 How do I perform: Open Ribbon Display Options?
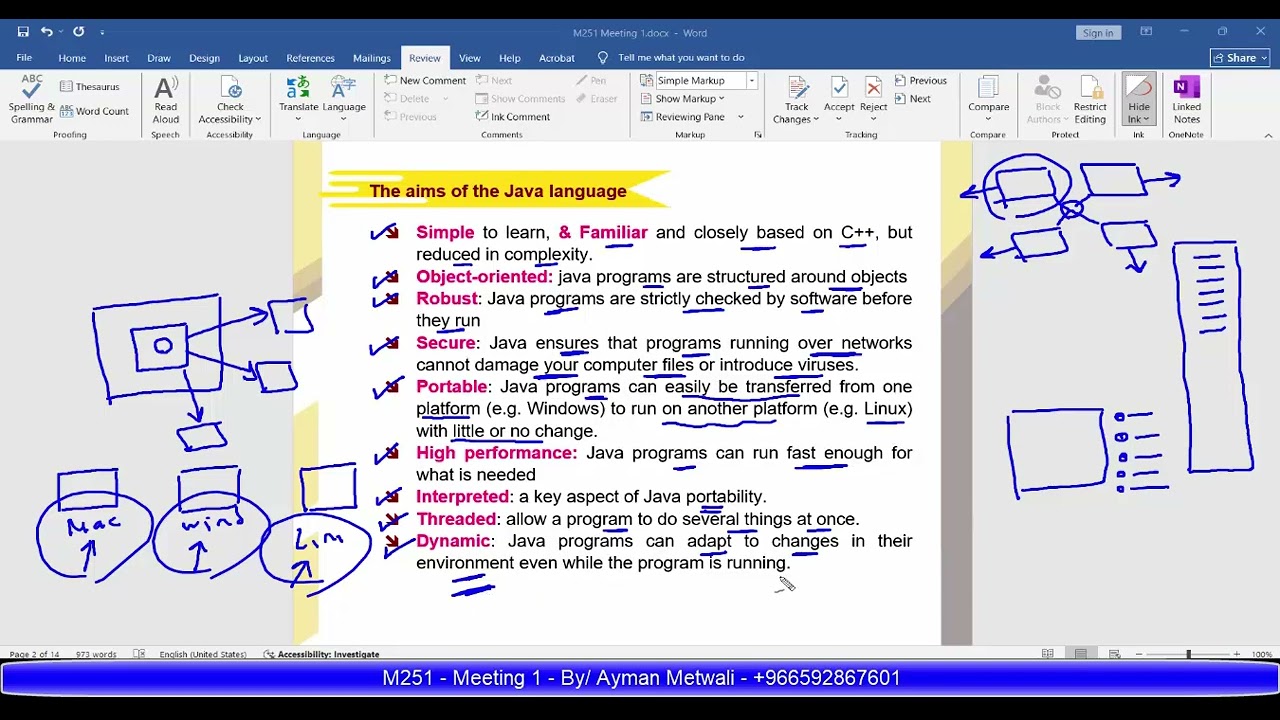(x=1146, y=32)
